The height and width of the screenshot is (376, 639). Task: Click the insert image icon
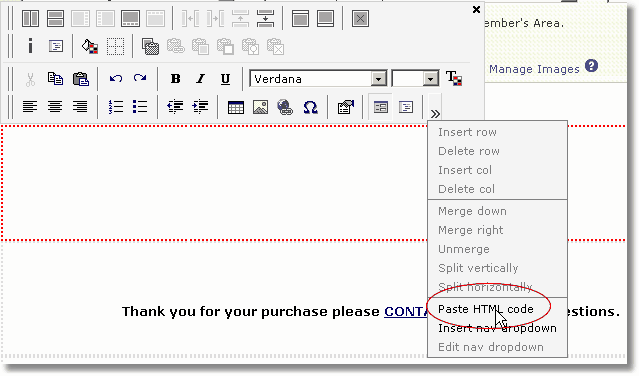(260, 107)
